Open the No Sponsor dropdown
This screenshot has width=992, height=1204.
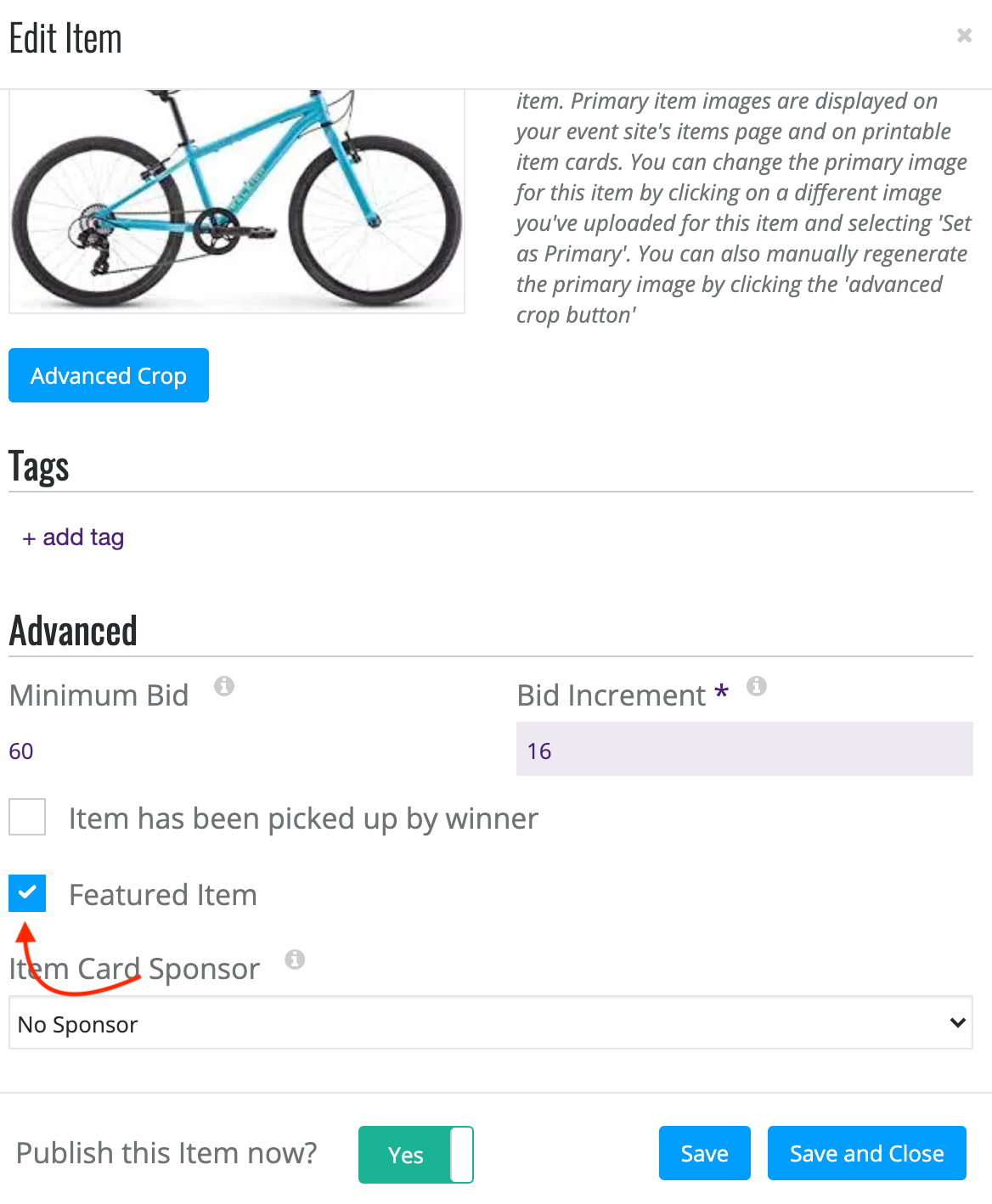[491, 1023]
